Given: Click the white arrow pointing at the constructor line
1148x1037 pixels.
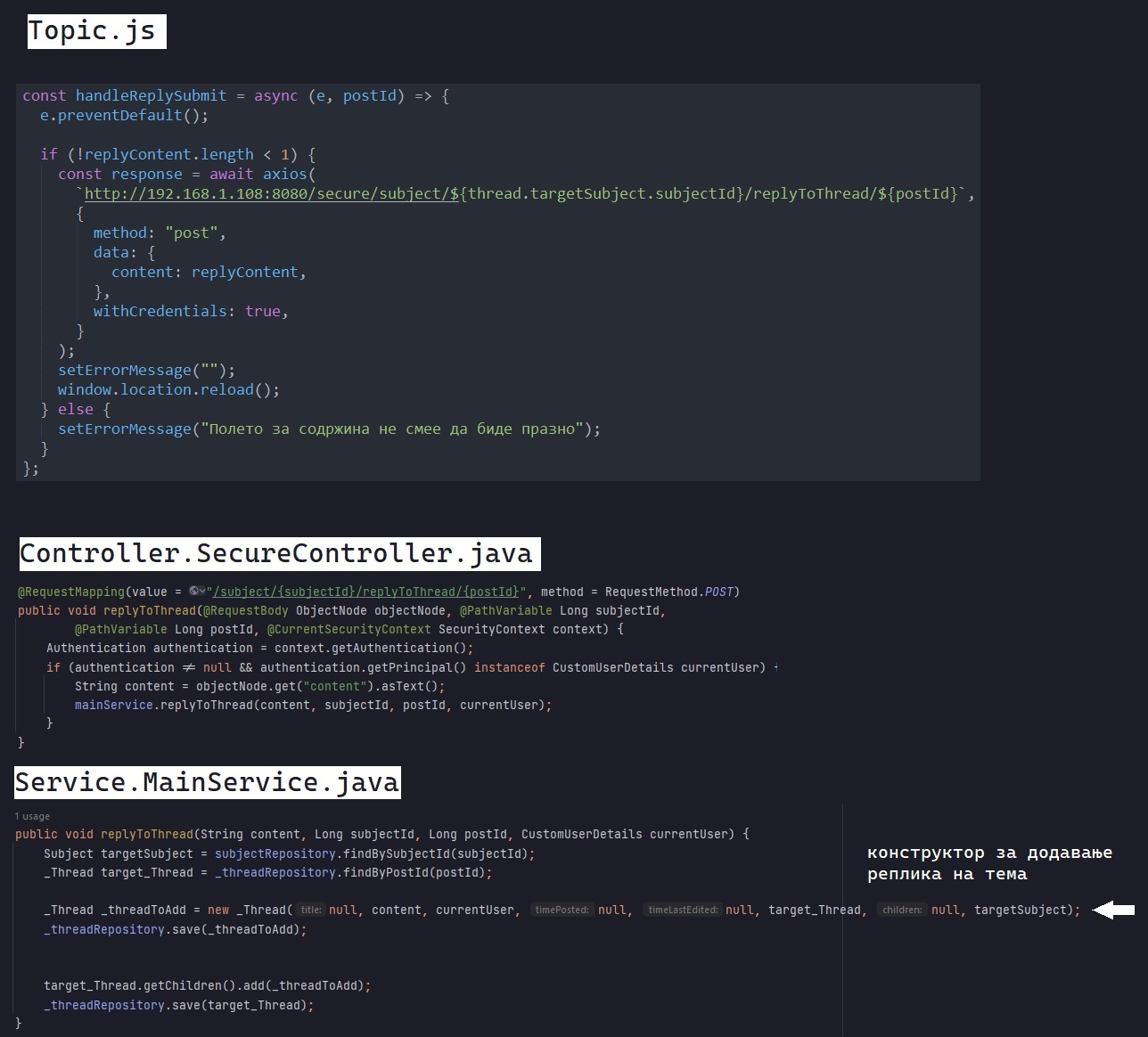Looking at the screenshot, I should point(1113,910).
